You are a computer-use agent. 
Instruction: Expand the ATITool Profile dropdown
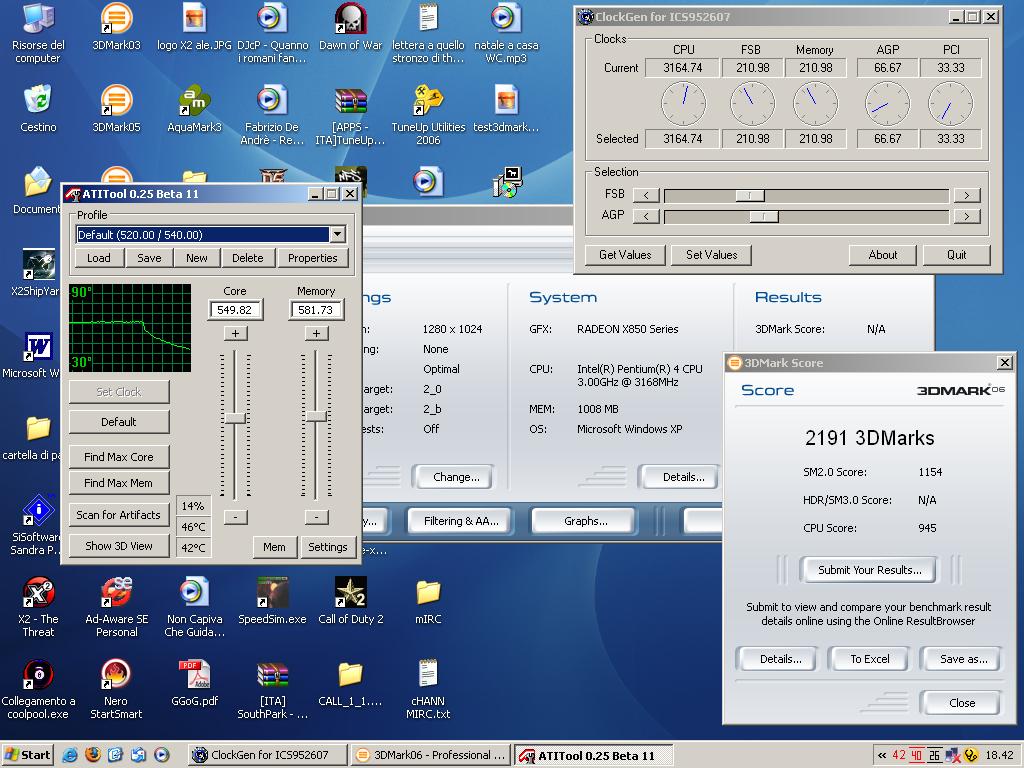click(x=337, y=234)
